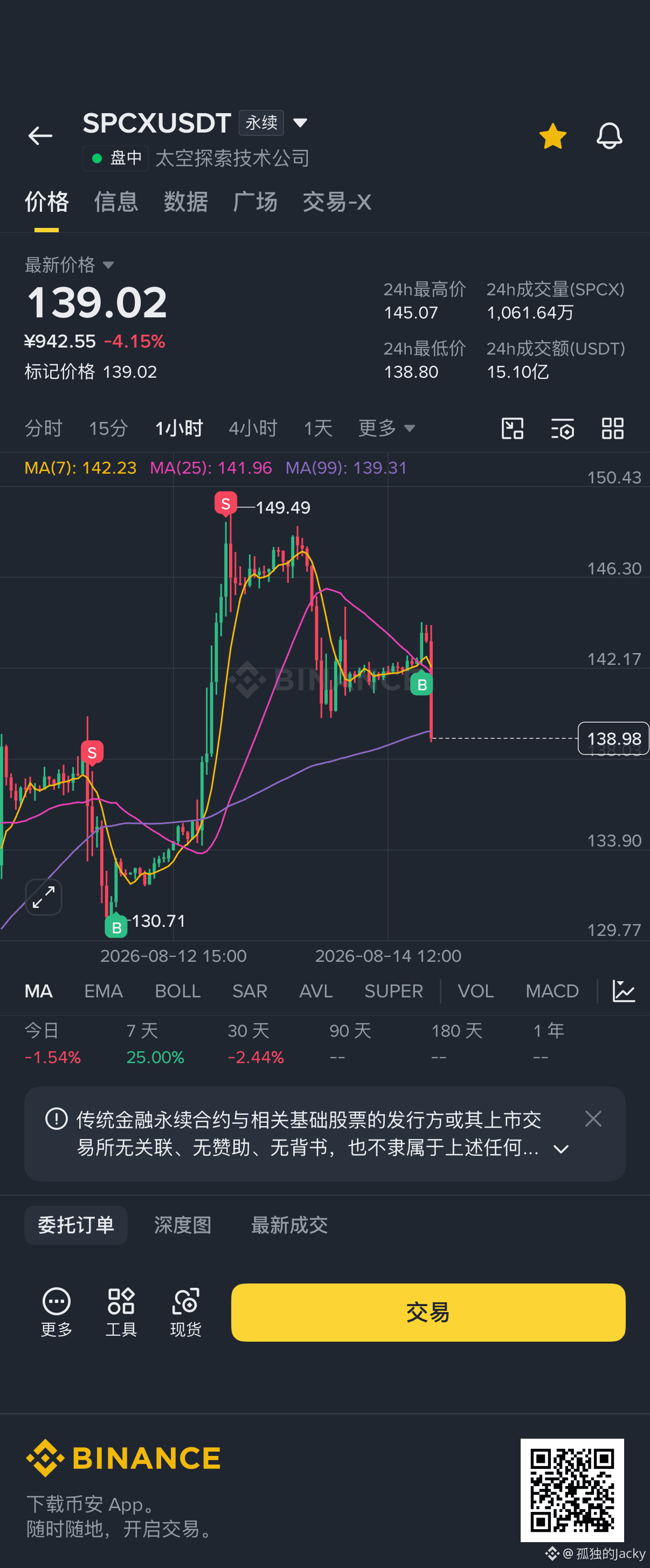
Task: Tap the BINANCE logo in footer
Action: [x=123, y=1459]
